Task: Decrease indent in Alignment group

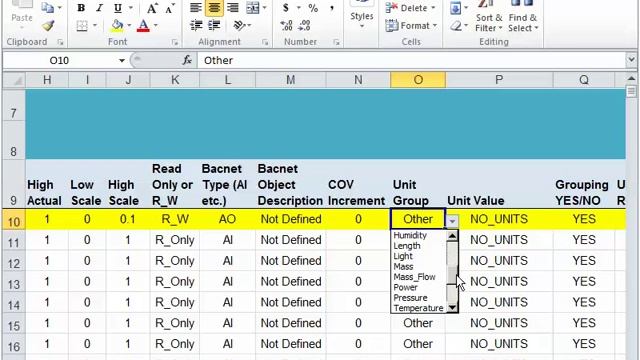Action: click(x=196, y=26)
